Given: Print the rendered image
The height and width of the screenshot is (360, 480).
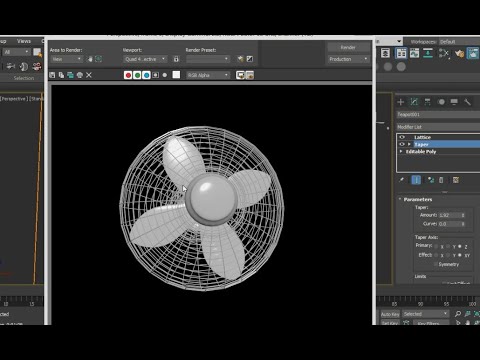Looking at the screenshot, I should [x=80, y=75].
